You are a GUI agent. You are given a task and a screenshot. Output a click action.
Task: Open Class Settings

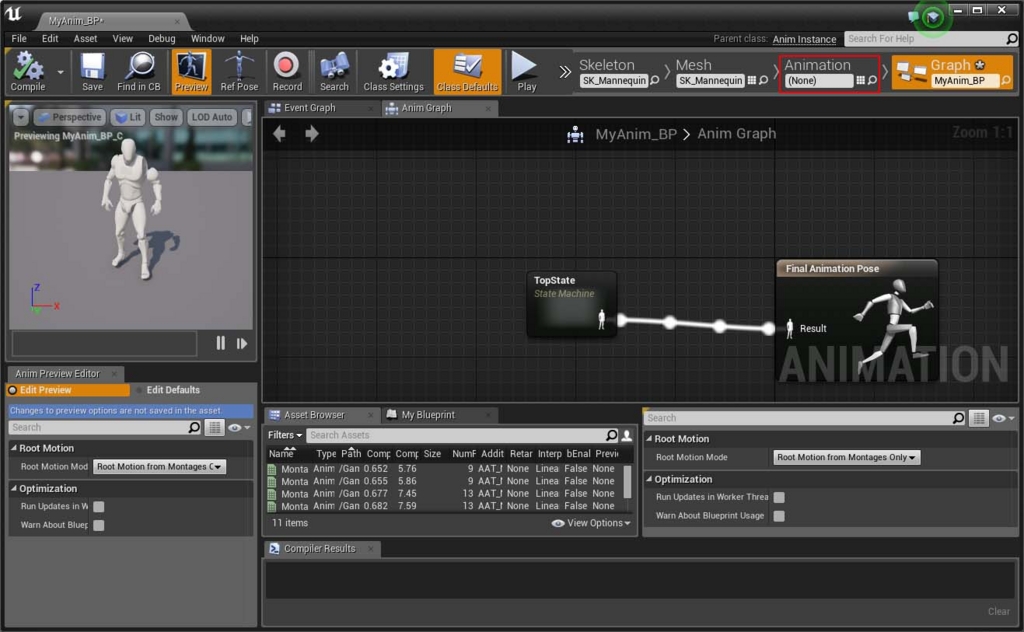393,72
